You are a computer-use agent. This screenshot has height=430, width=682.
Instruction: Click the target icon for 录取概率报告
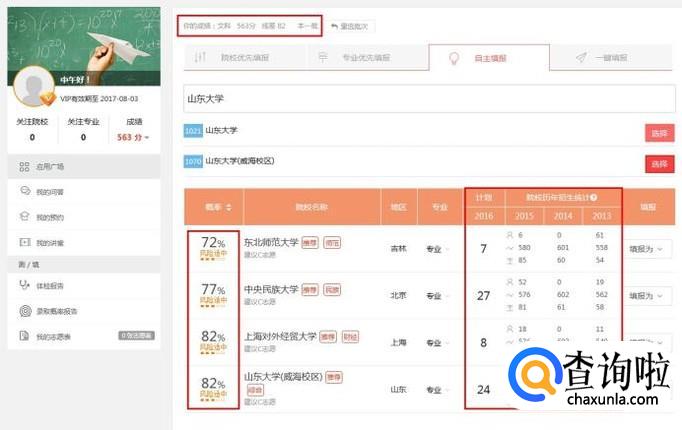click(x=25, y=311)
